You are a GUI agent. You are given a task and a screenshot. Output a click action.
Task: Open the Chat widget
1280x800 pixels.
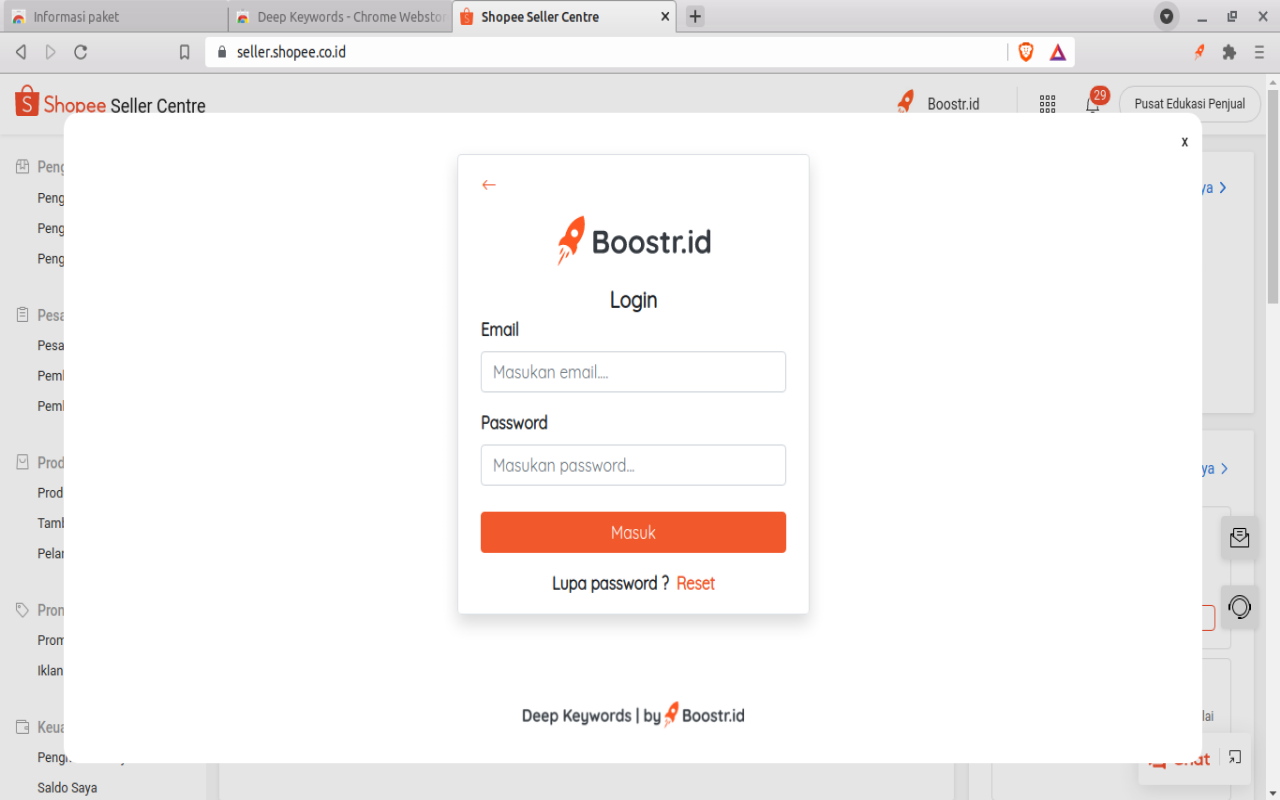(x=1180, y=760)
